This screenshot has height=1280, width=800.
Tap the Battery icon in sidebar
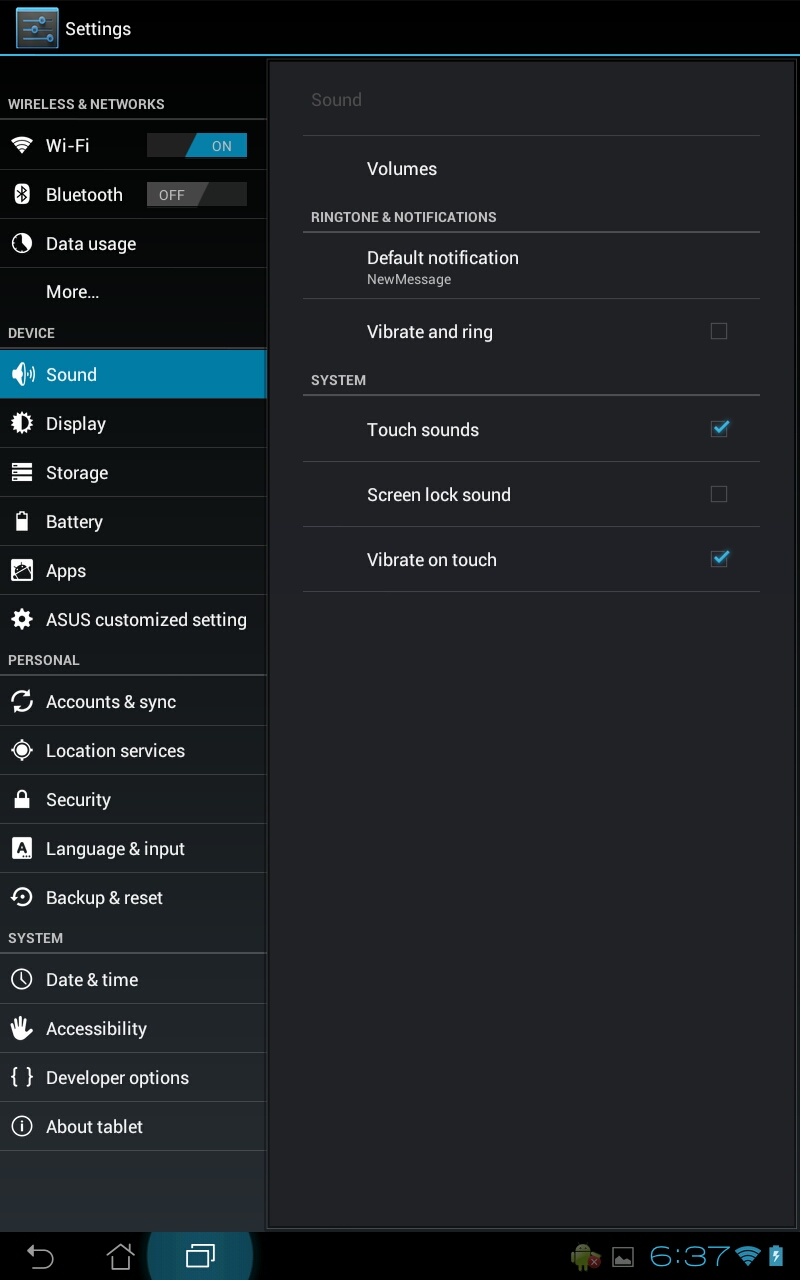(21, 521)
